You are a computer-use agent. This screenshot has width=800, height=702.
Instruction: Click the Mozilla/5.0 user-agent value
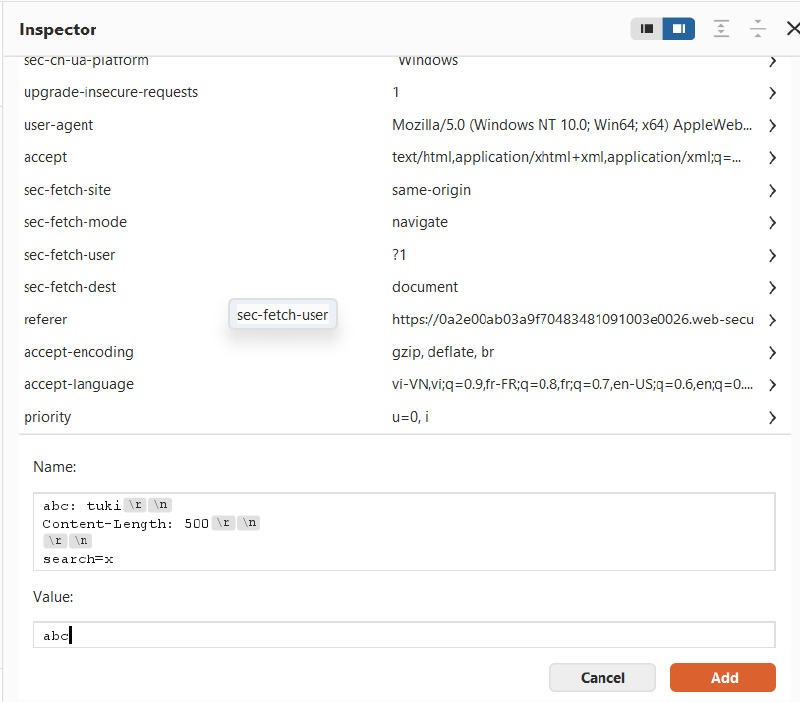coord(571,125)
